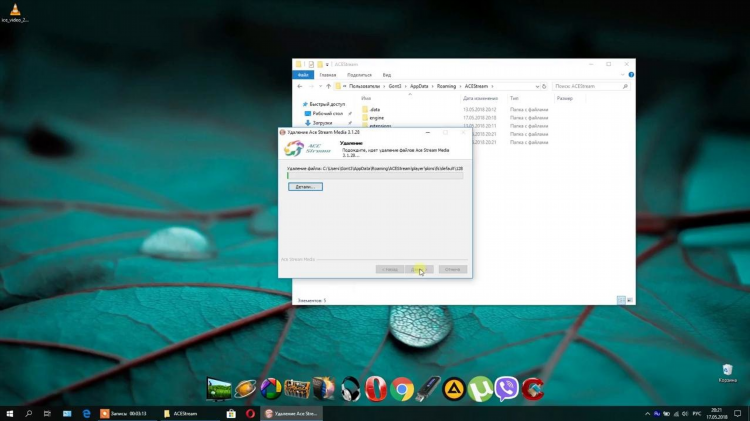Switch to the Удаление Ace Stream taskbar item

(x=292, y=413)
